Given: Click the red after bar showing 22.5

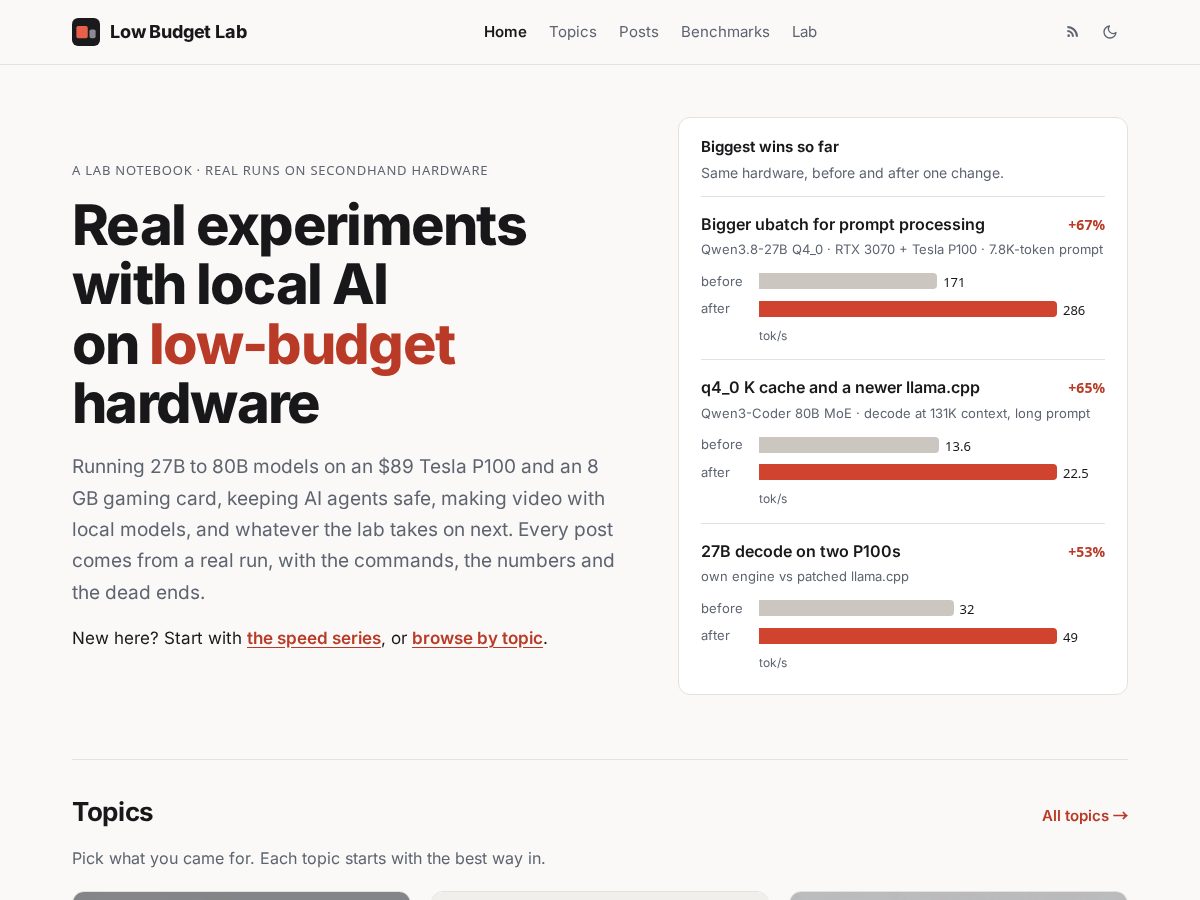Looking at the screenshot, I should pyautogui.click(x=908, y=472).
